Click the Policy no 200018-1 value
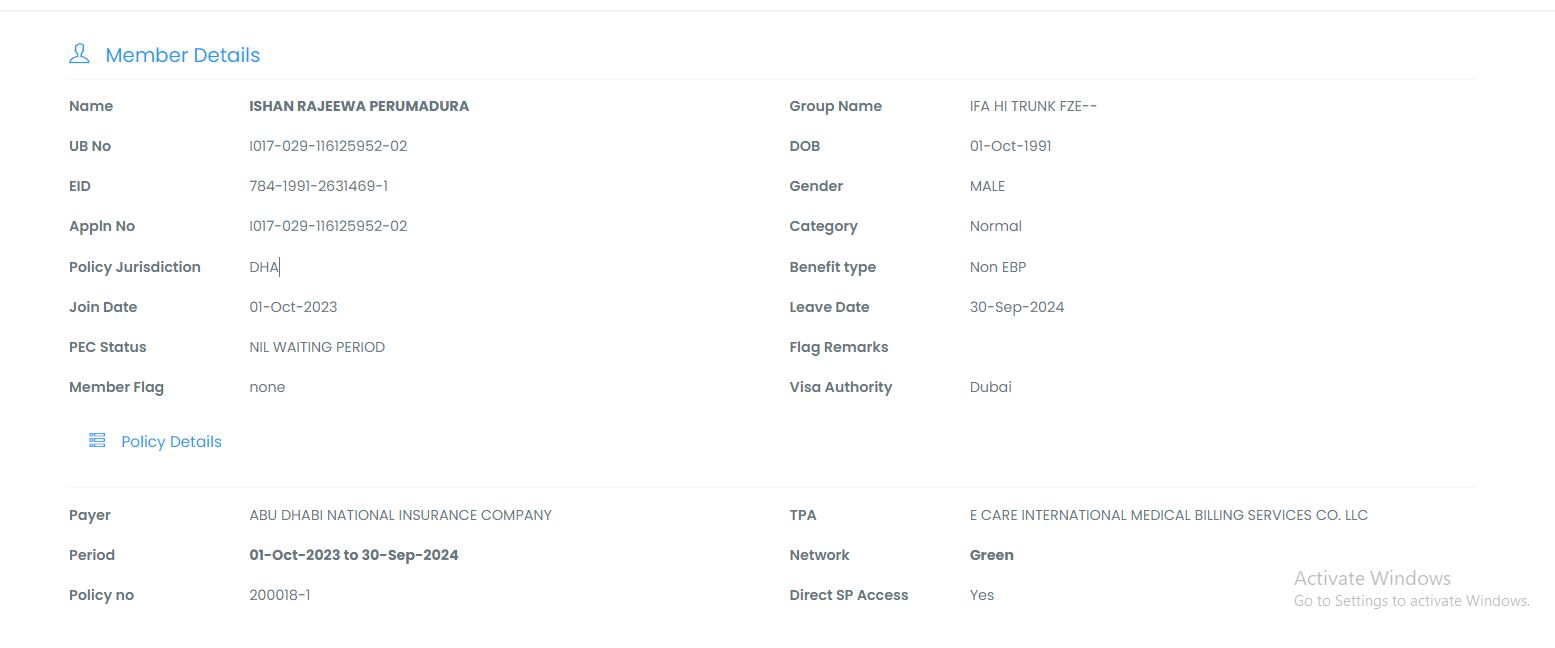This screenshot has height=648, width=1555. pyautogui.click(x=280, y=595)
